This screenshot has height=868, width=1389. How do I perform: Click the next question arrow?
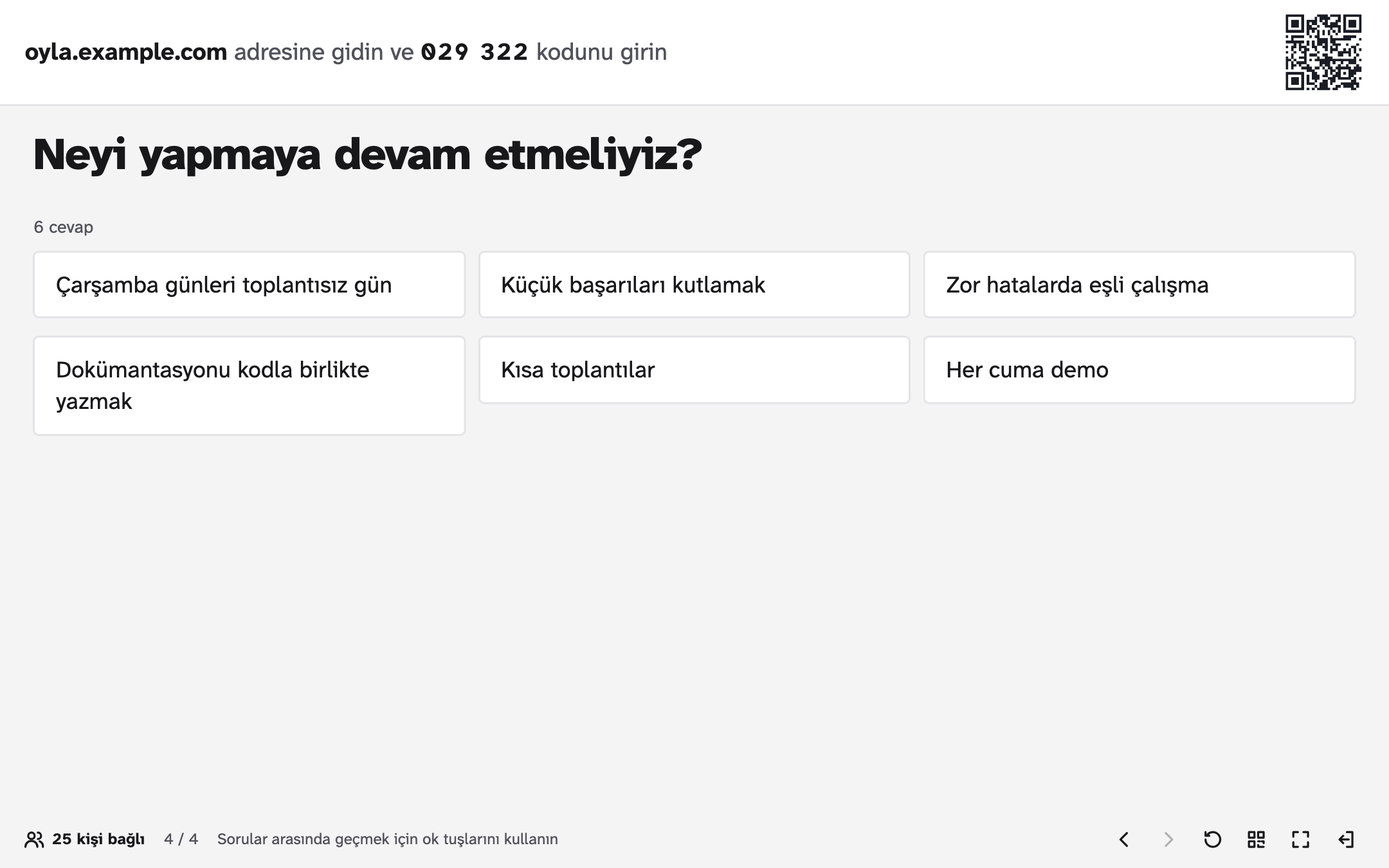point(1168,840)
